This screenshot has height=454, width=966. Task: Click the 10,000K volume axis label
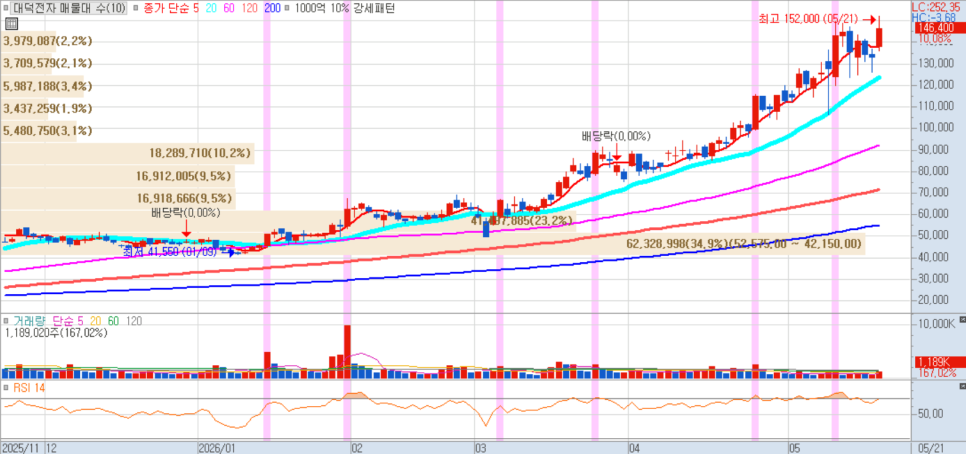click(x=935, y=324)
